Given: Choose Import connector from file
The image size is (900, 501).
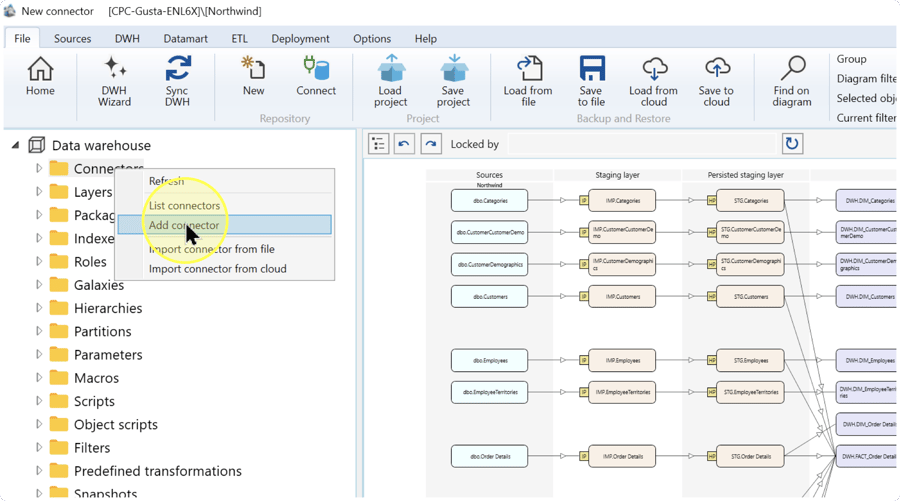Looking at the screenshot, I should coord(224,249).
